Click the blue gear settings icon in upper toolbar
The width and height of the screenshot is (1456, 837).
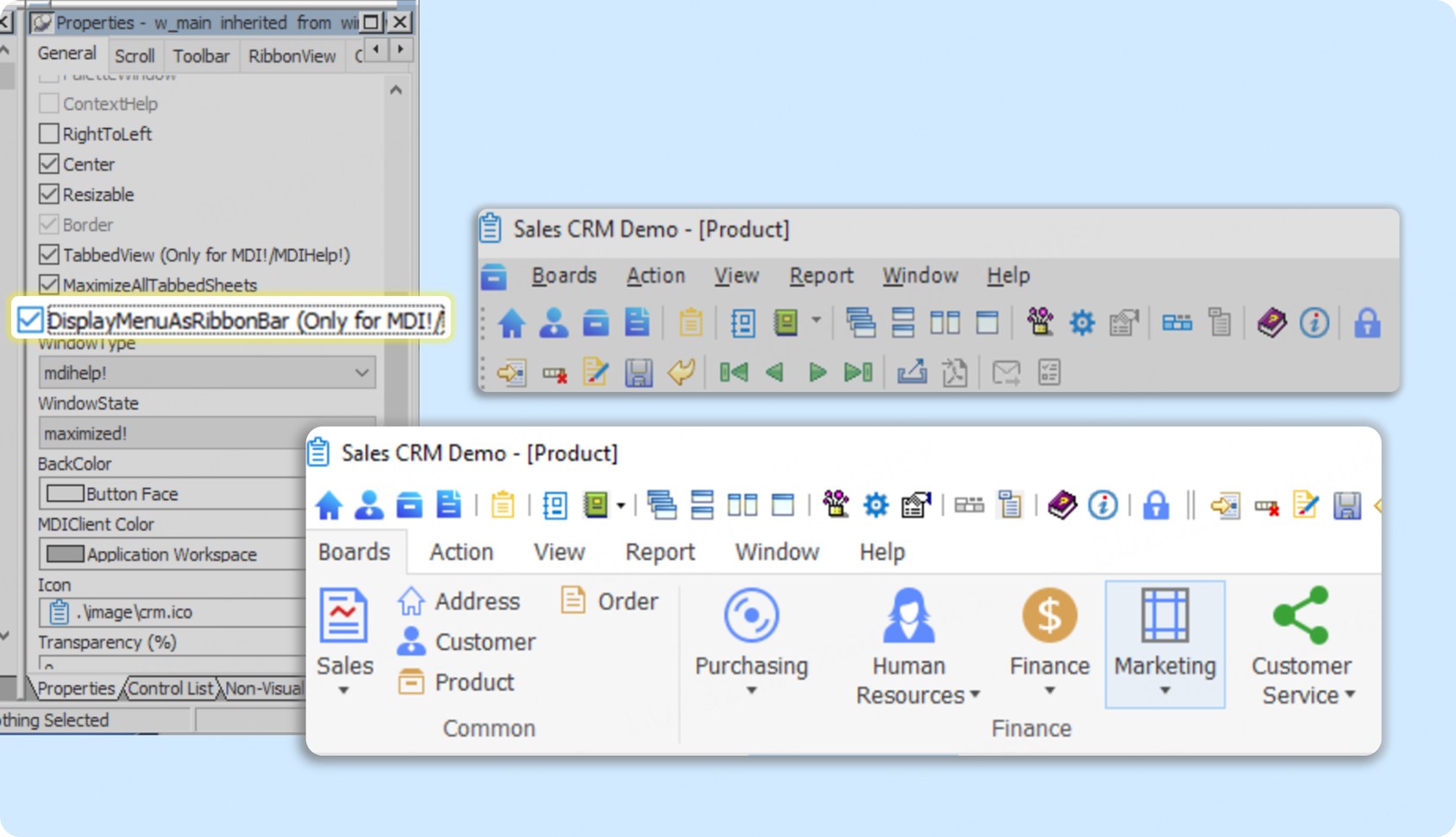[x=1081, y=324]
